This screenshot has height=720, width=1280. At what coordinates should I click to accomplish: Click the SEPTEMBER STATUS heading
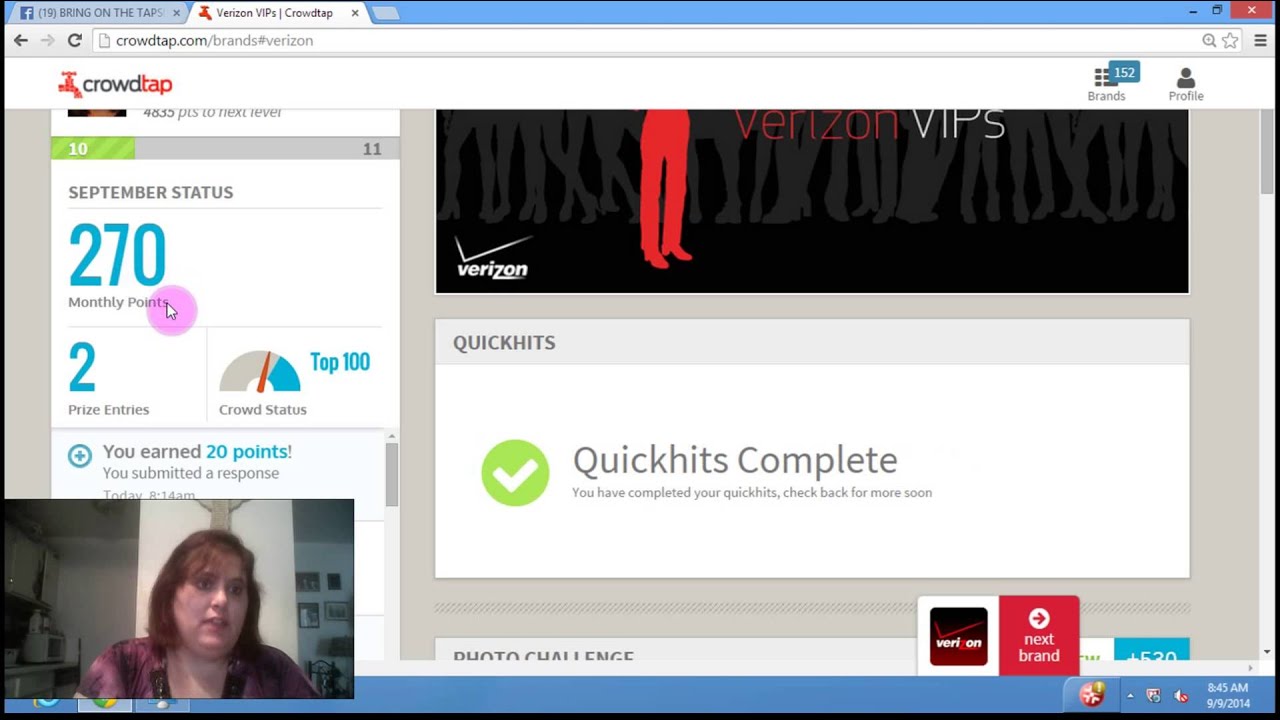click(150, 192)
